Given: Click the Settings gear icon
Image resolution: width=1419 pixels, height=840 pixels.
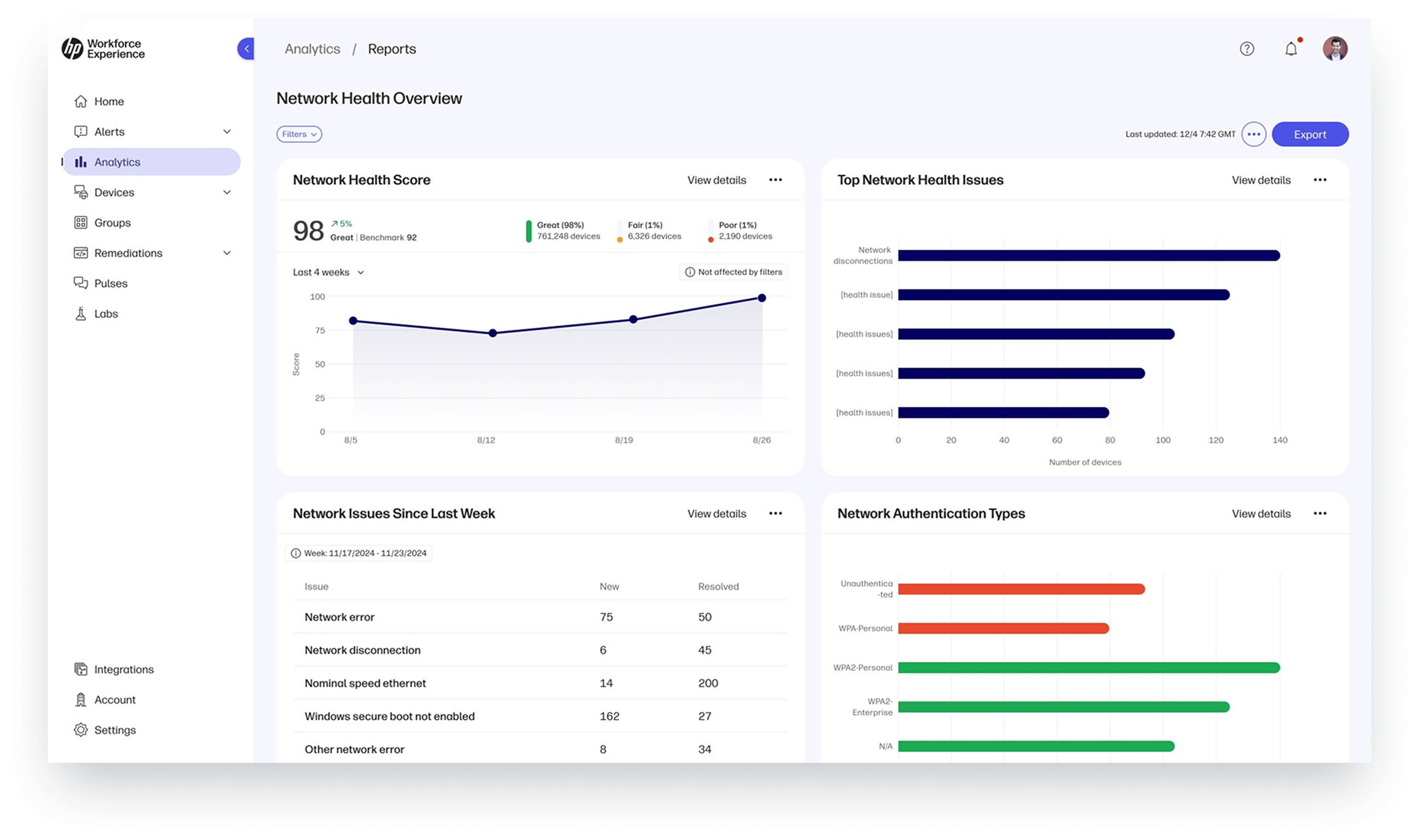Looking at the screenshot, I should click(x=81, y=730).
